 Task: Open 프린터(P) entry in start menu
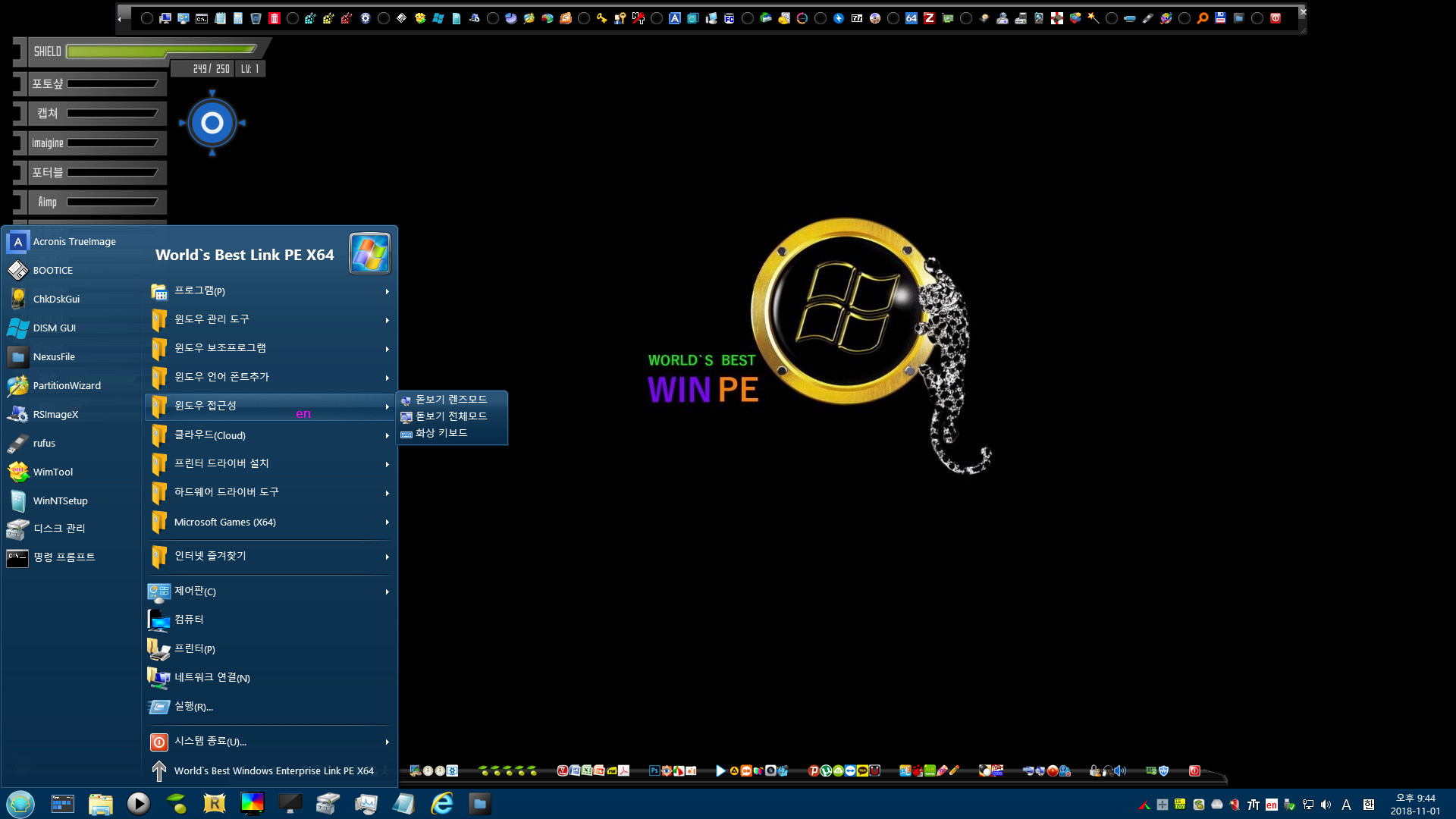point(270,649)
